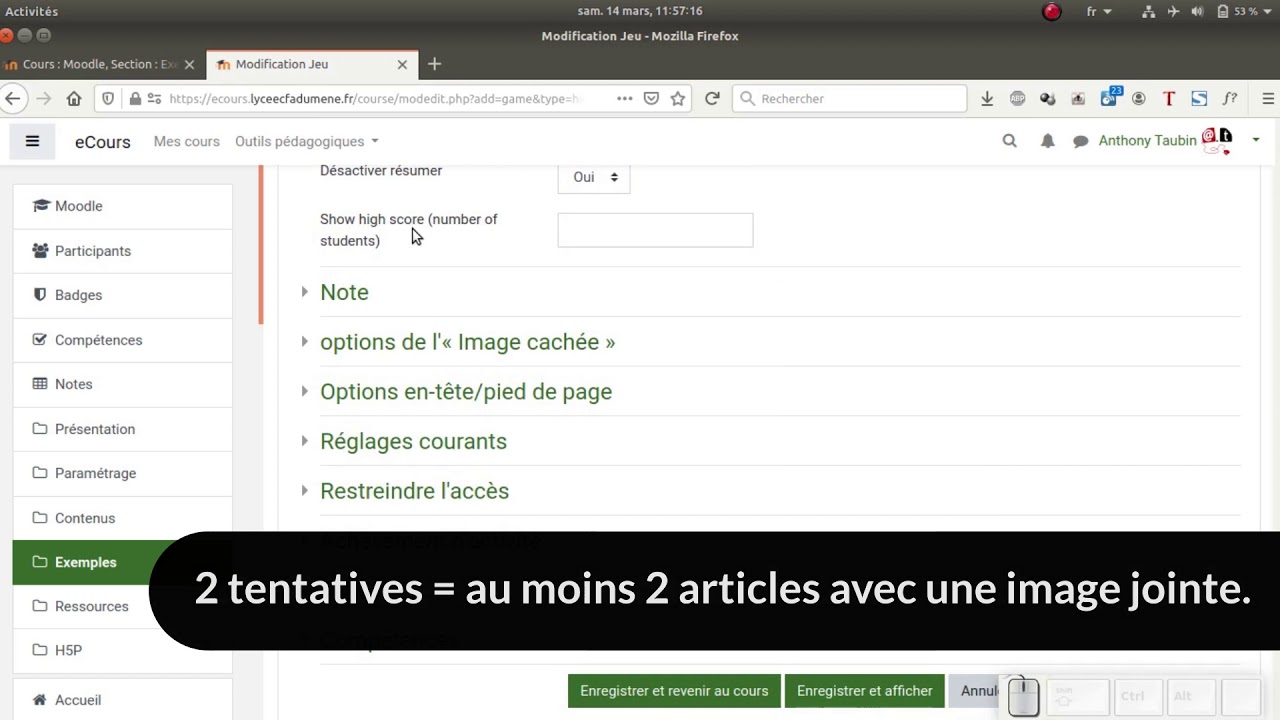Open the red T extension icon
The height and width of the screenshot is (720, 1280).
pyautogui.click(x=1169, y=98)
